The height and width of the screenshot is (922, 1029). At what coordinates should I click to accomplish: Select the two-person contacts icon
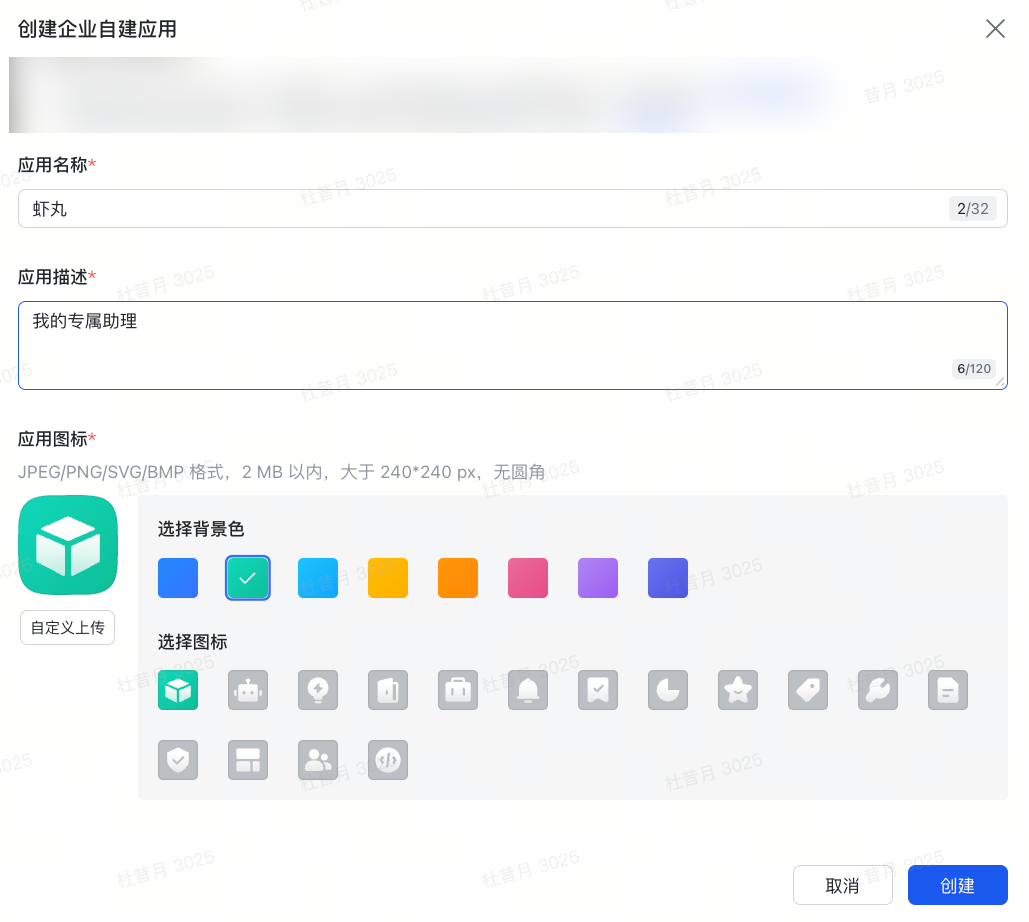[318, 760]
